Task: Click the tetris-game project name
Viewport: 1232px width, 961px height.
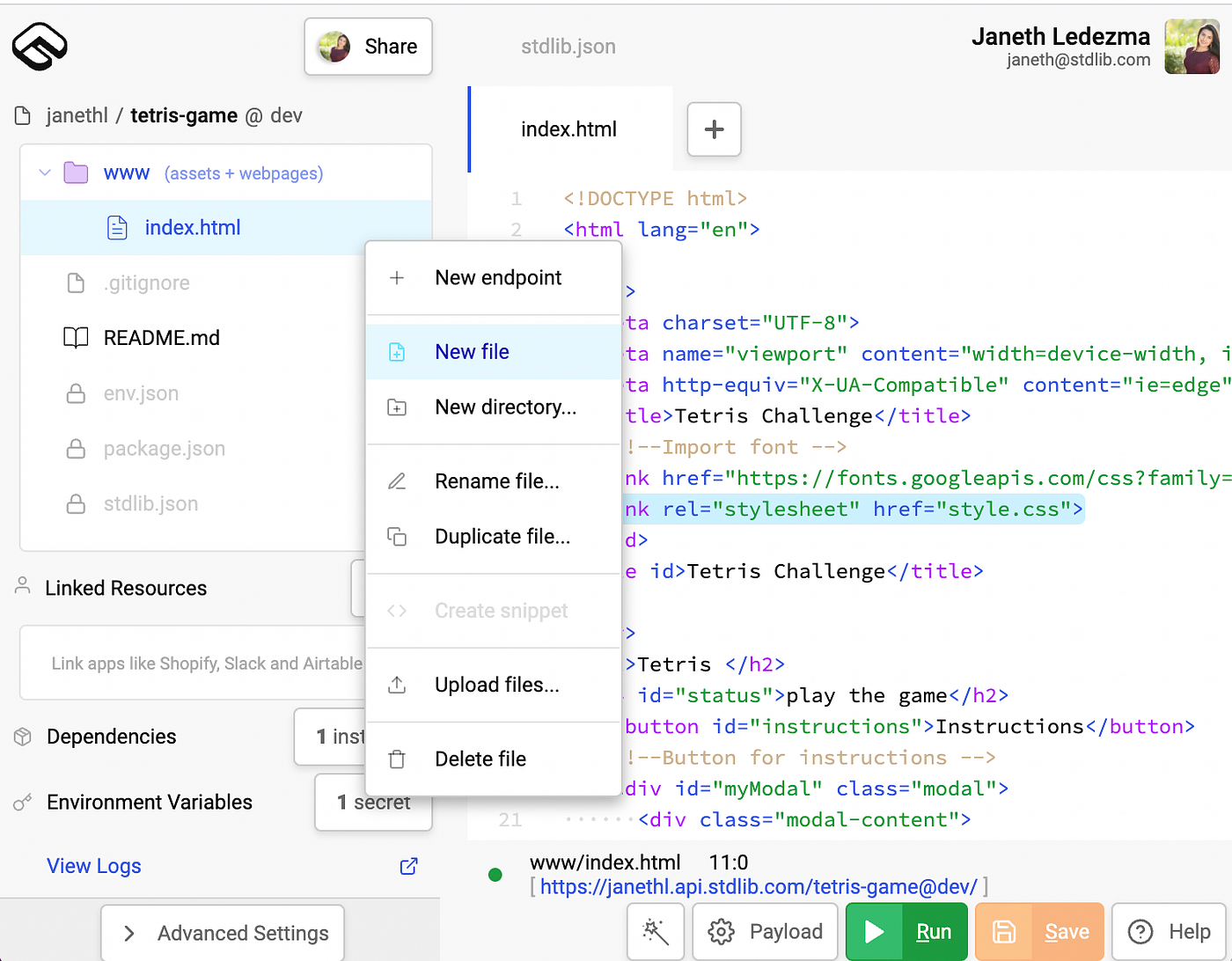Action: 184,115
